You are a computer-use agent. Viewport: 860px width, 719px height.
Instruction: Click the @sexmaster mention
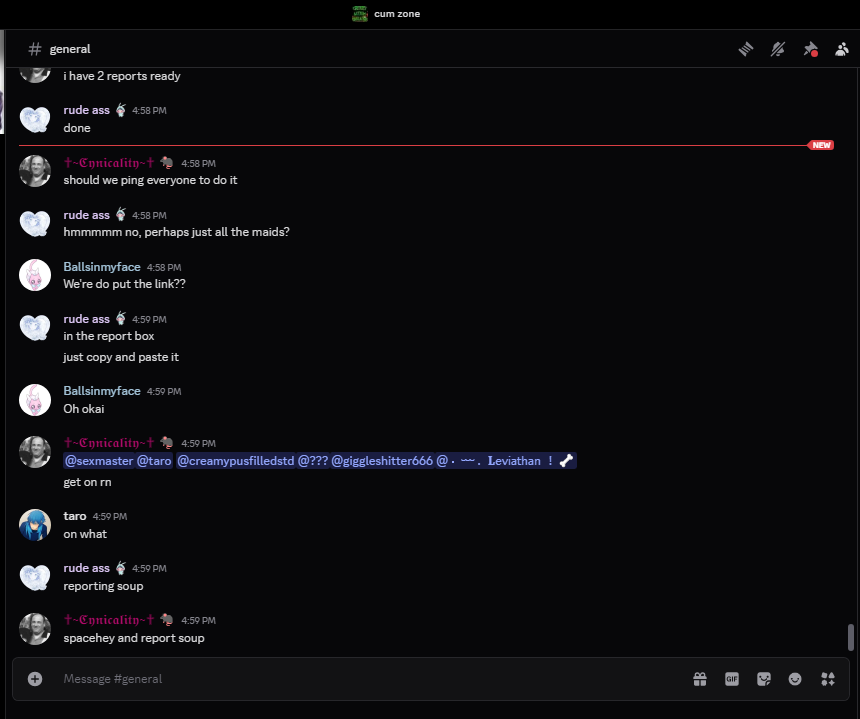point(98,461)
